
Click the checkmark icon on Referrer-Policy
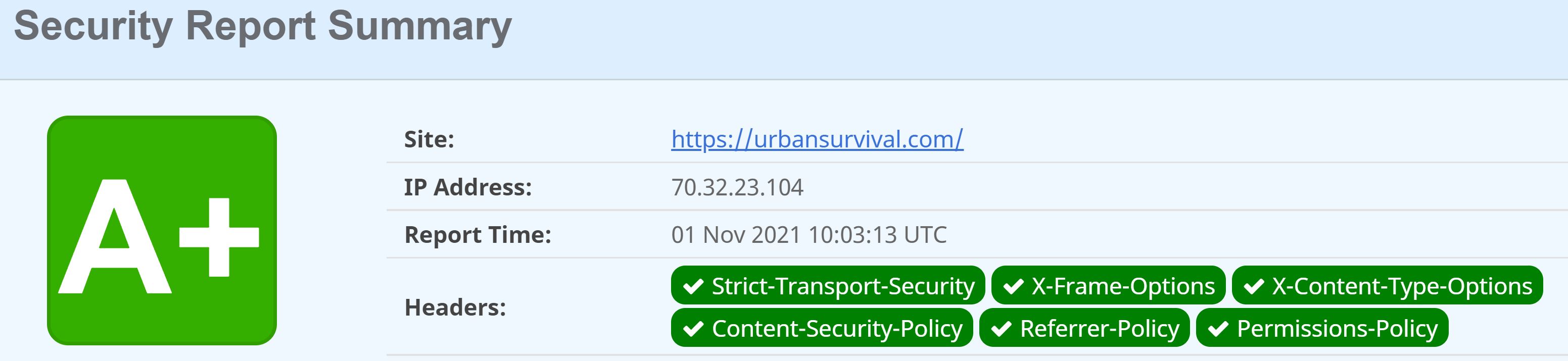point(1002,329)
